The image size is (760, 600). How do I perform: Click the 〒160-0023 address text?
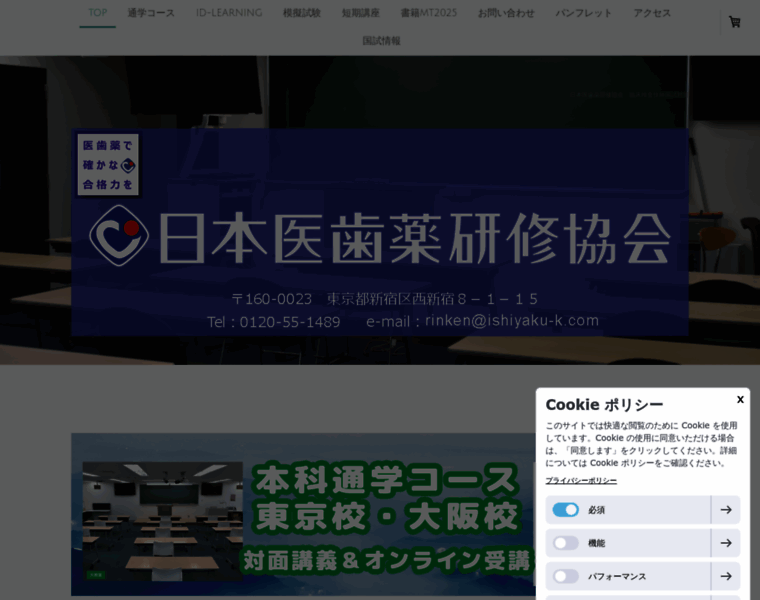click(384, 299)
